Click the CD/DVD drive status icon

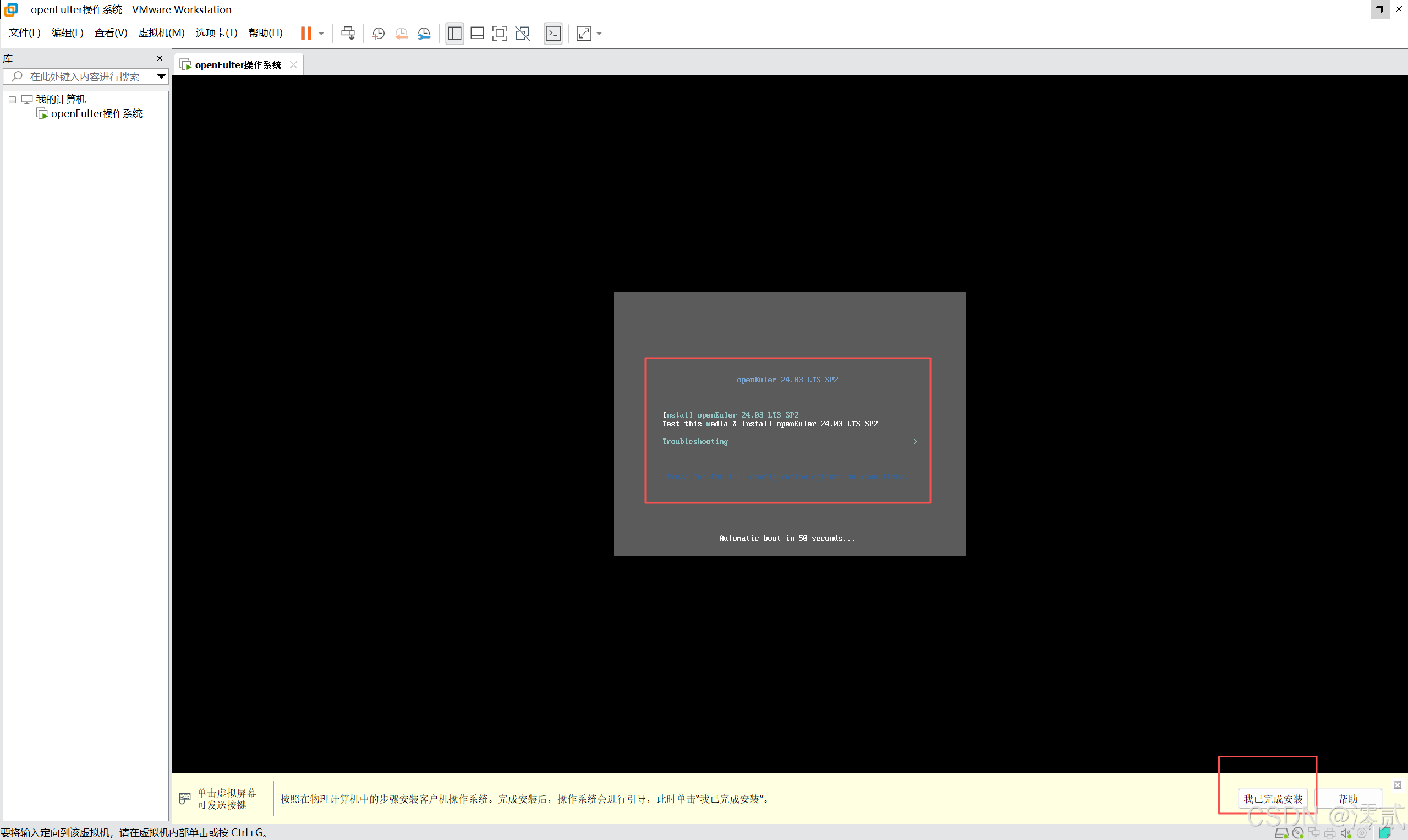[1298, 833]
